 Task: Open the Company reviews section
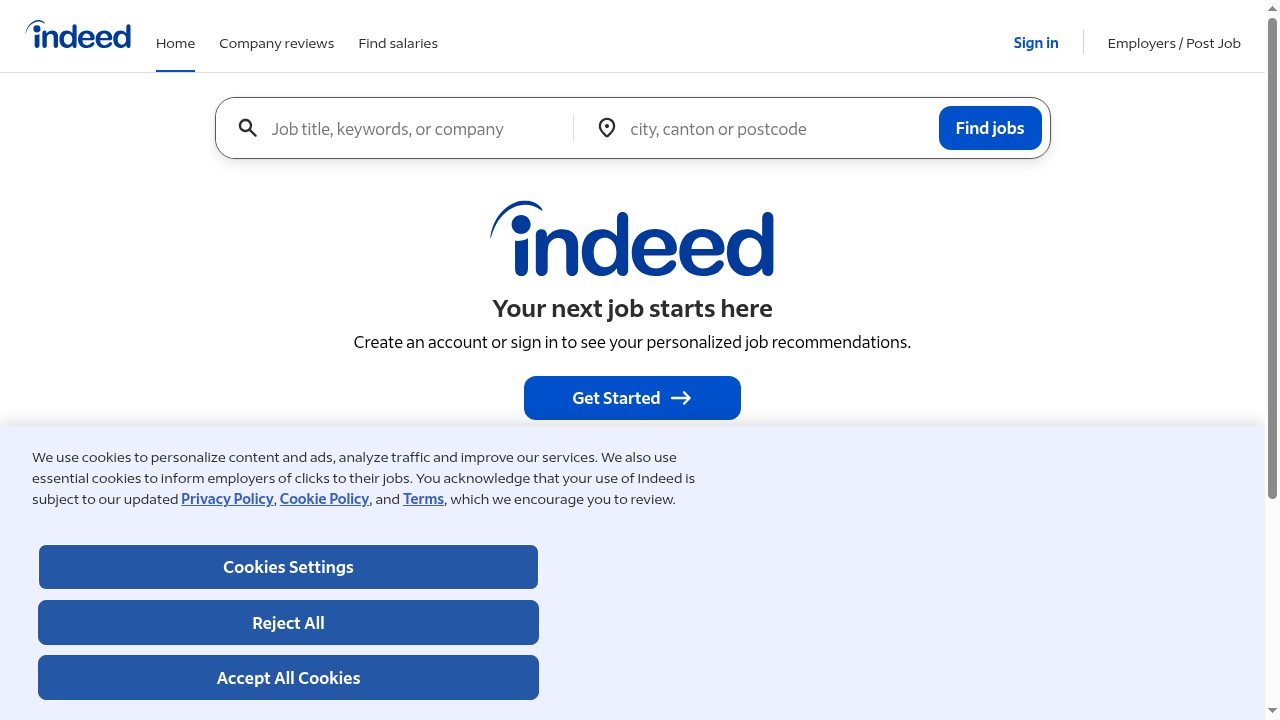[x=276, y=43]
